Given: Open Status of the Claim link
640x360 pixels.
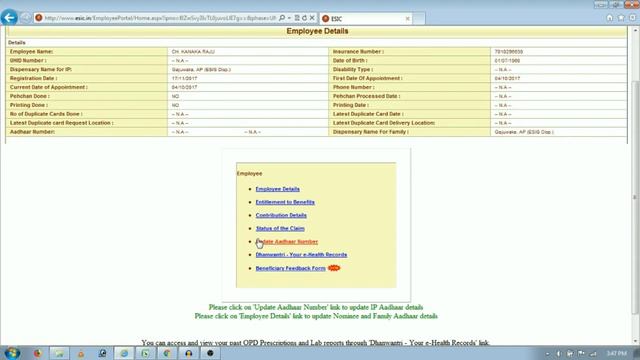Looking at the screenshot, I should point(280,228).
